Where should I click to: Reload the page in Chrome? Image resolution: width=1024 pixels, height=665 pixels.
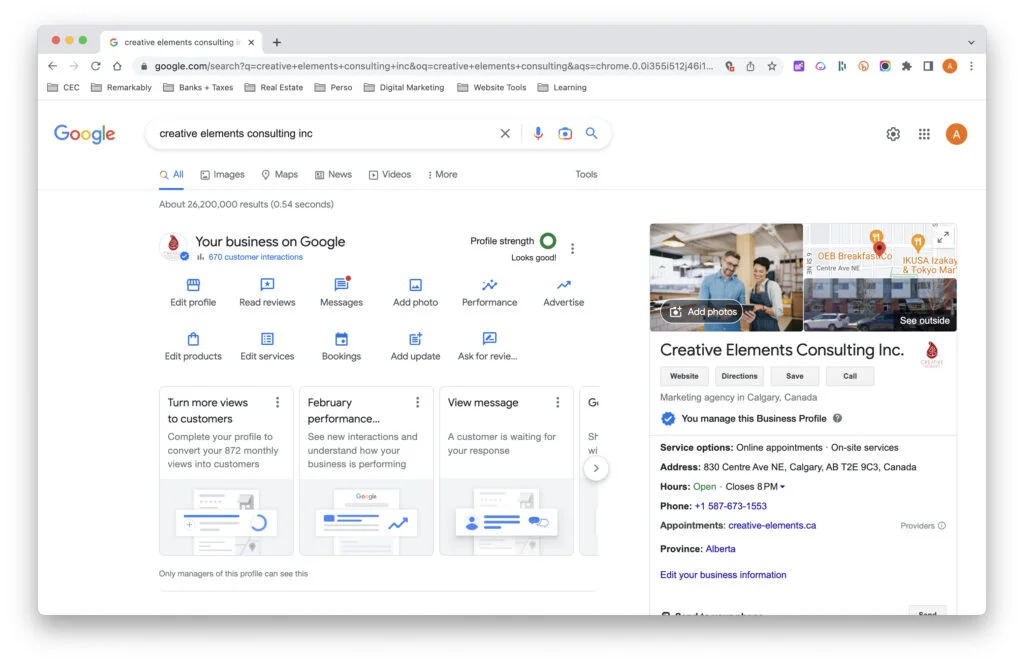95,66
